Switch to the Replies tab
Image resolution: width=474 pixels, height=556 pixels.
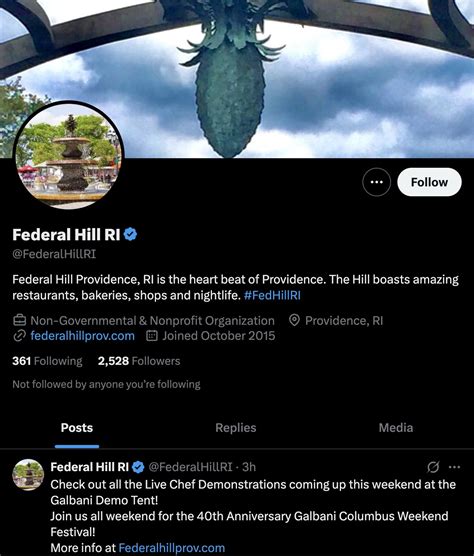236,428
